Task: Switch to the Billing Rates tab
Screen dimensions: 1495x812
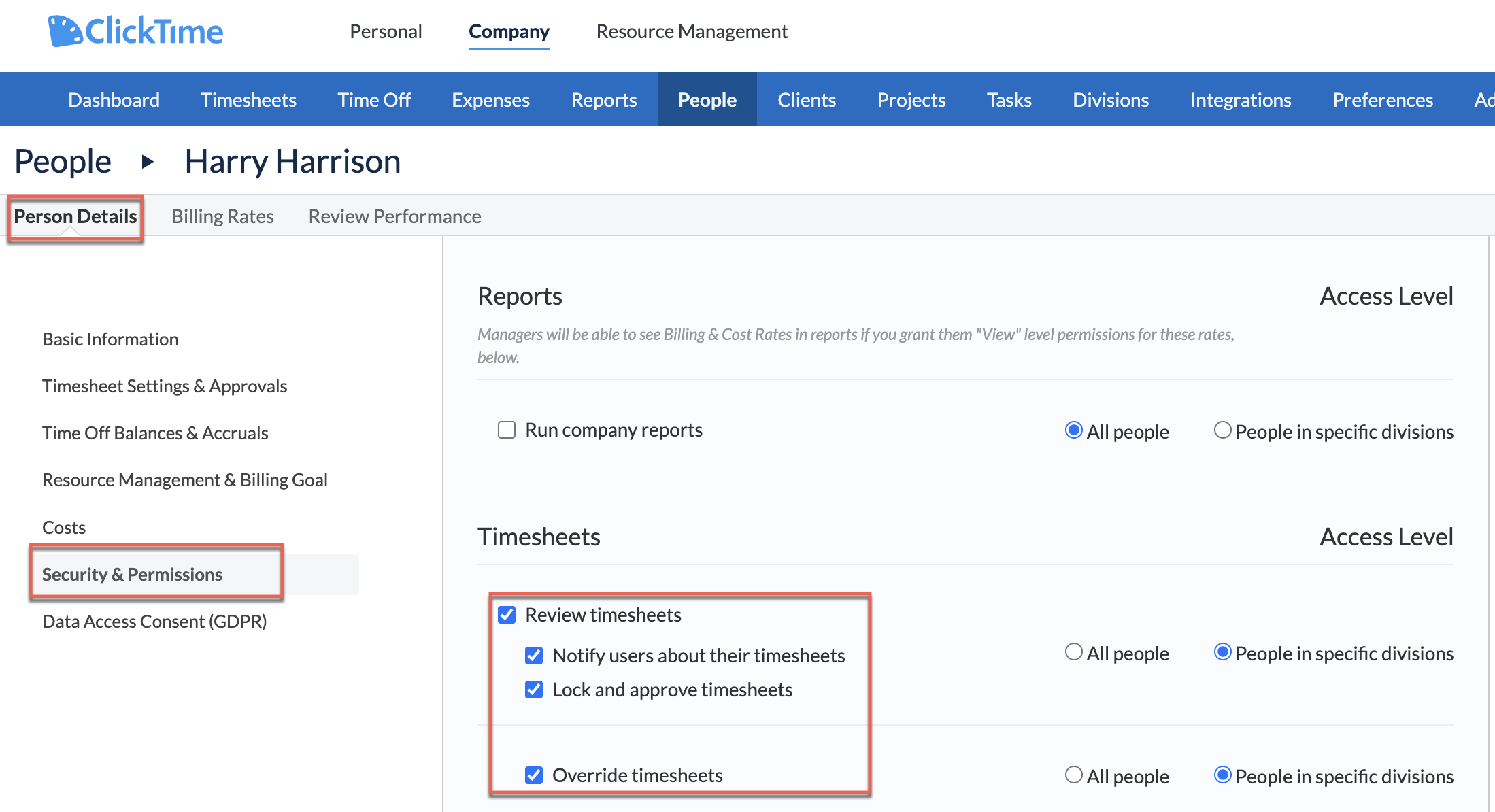Action: click(x=222, y=216)
